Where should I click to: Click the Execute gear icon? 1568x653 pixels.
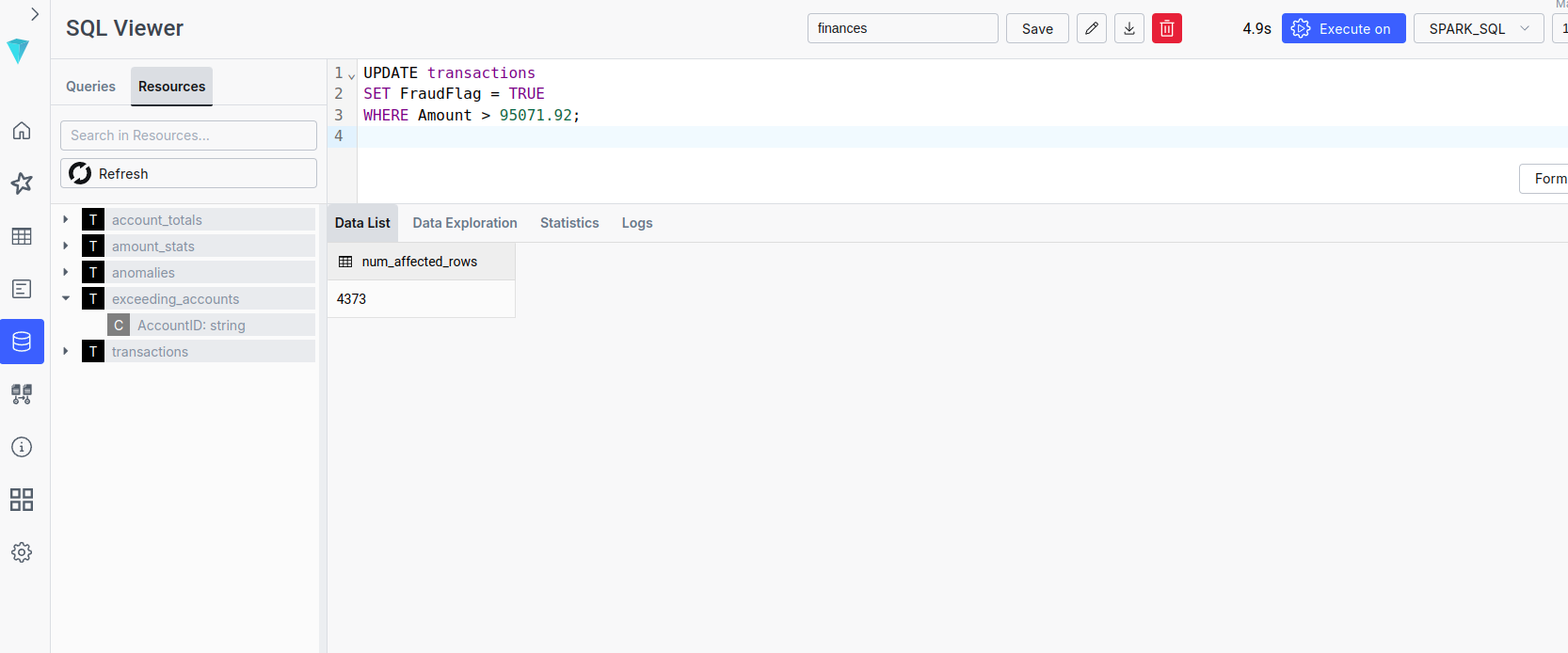(x=1301, y=28)
